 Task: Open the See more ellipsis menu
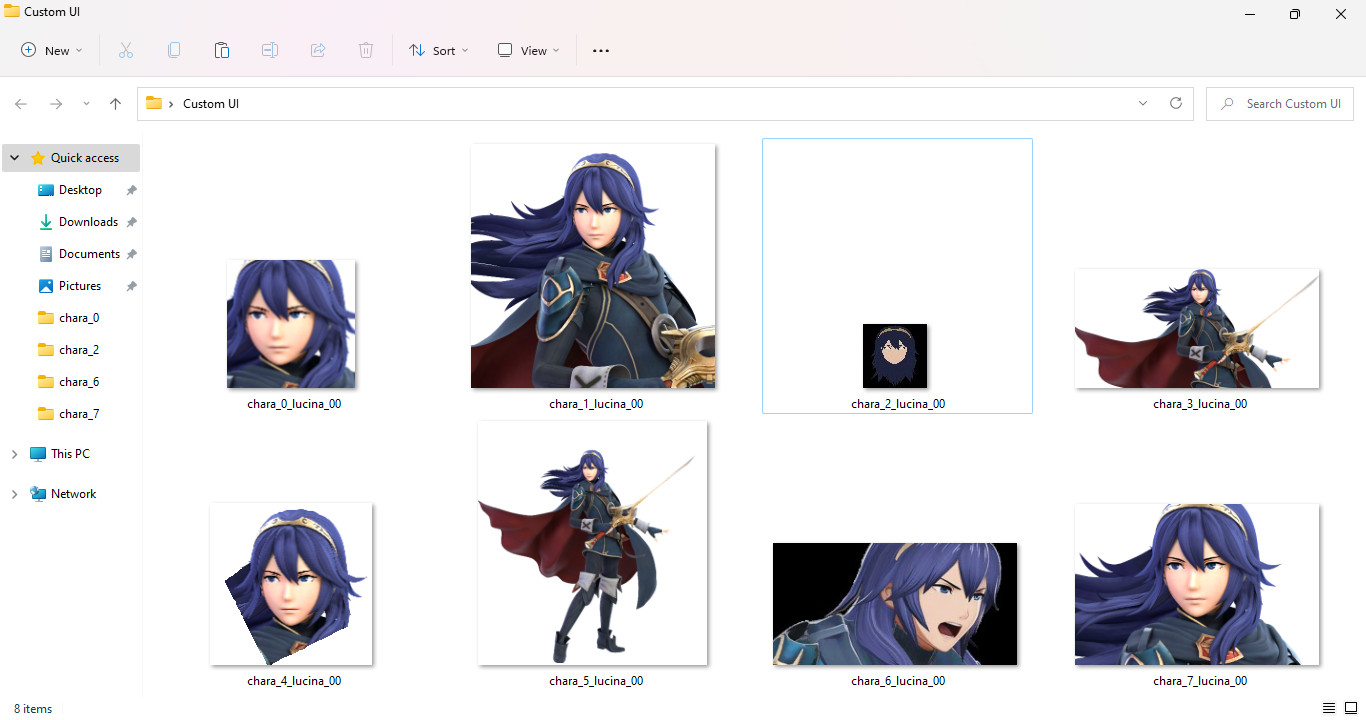(600, 50)
